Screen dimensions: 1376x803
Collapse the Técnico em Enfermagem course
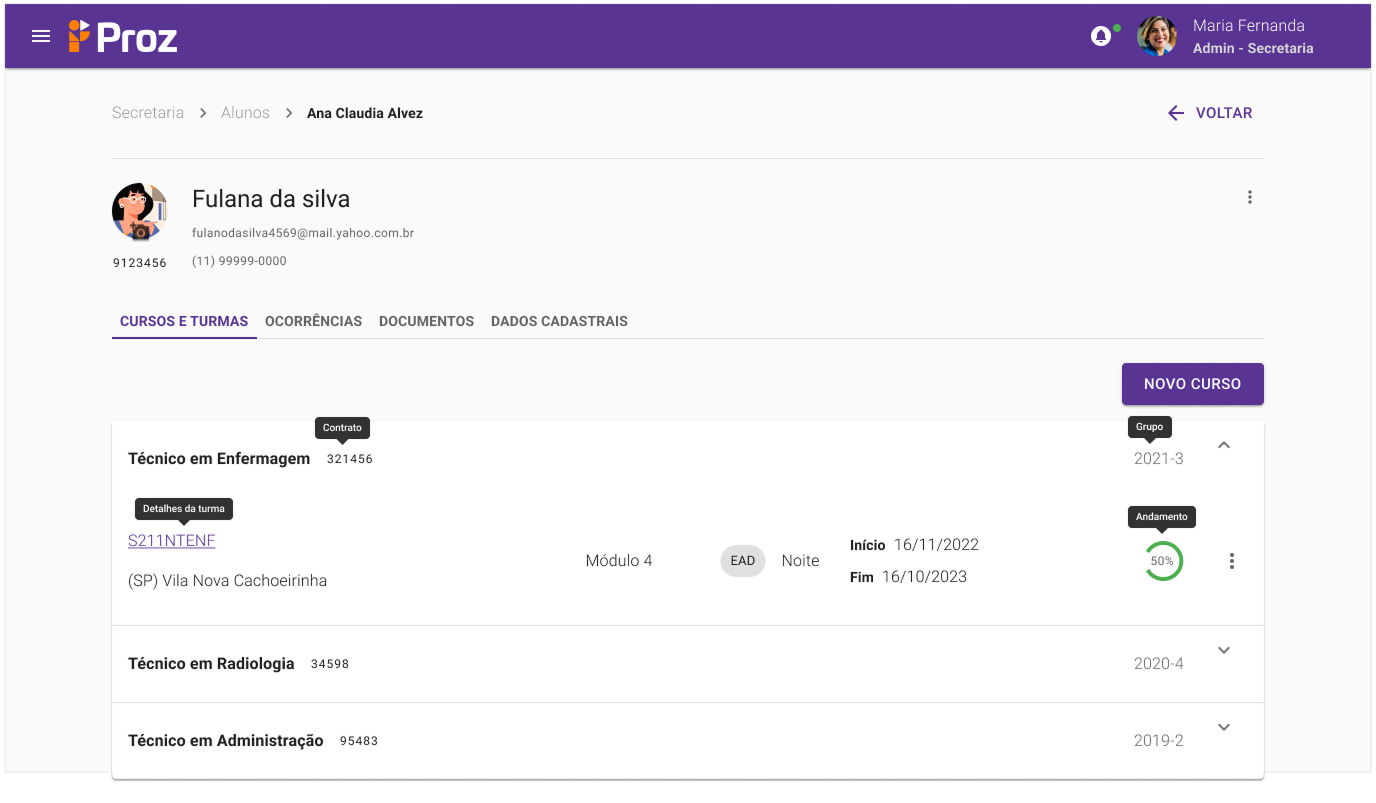pos(1224,445)
